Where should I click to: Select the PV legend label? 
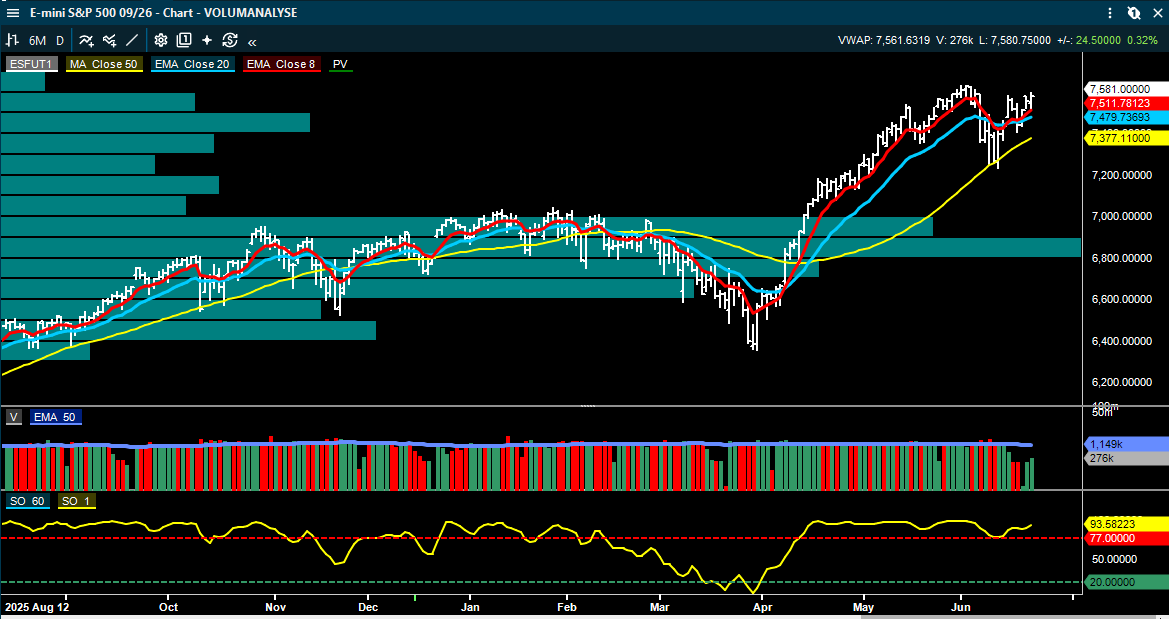(x=340, y=64)
